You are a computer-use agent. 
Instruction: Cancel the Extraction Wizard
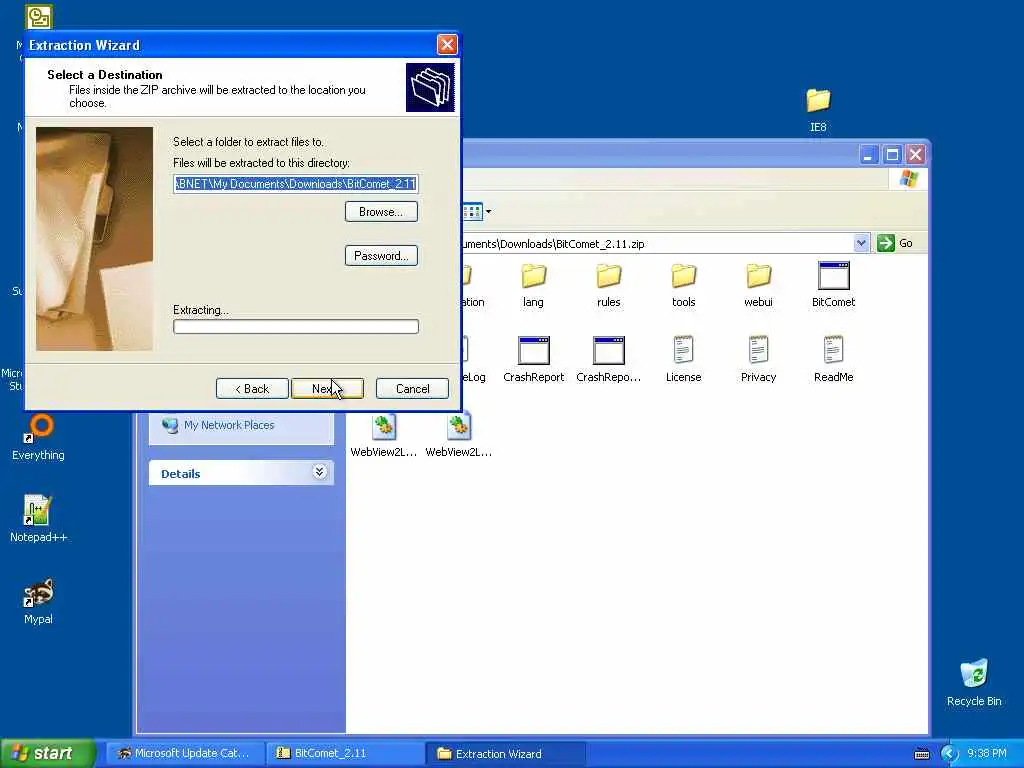tap(412, 389)
